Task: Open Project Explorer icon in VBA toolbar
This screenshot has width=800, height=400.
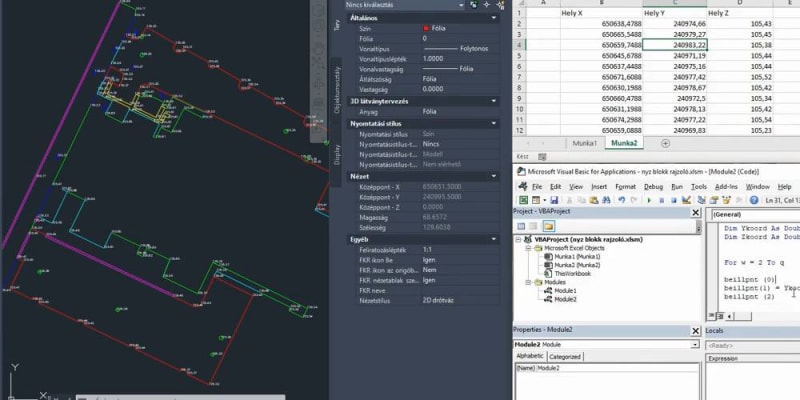Action: coord(702,200)
